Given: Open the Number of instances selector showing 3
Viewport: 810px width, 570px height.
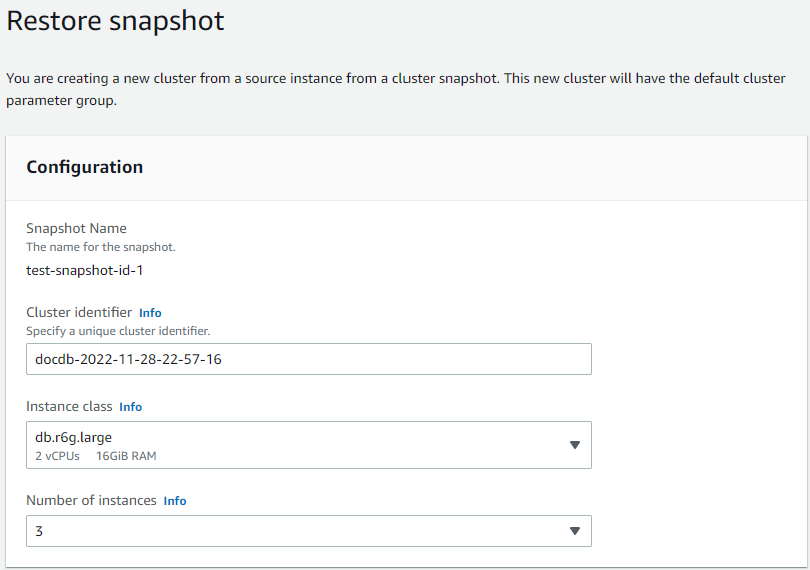Looking at the screenshot, I should click(x=300, y=531).
